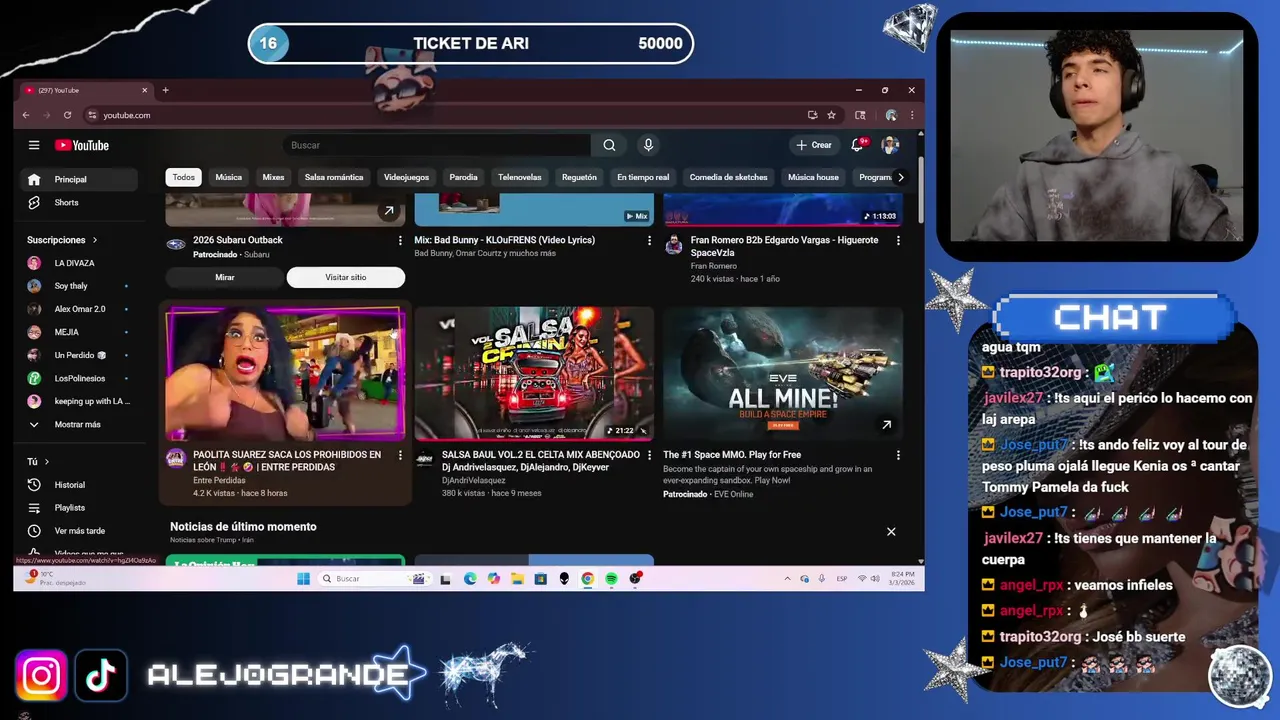Expand Mostrar más subscriptions
The width and height of the screenshot is (1280, 720).
point(79,425)
